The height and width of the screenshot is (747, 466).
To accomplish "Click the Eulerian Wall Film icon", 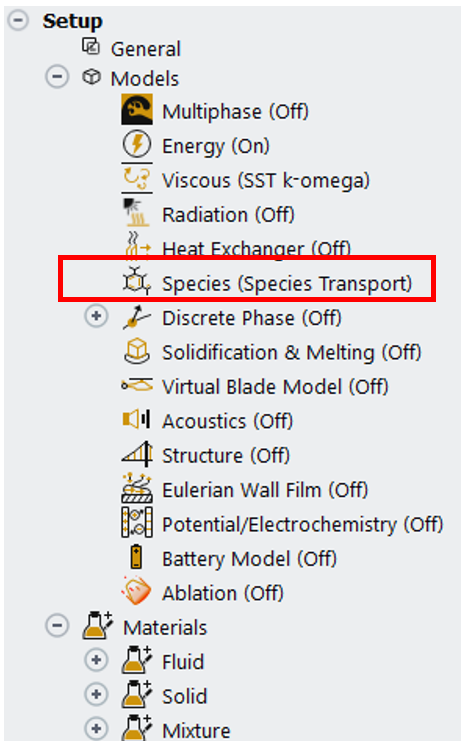I will point(137,488).
